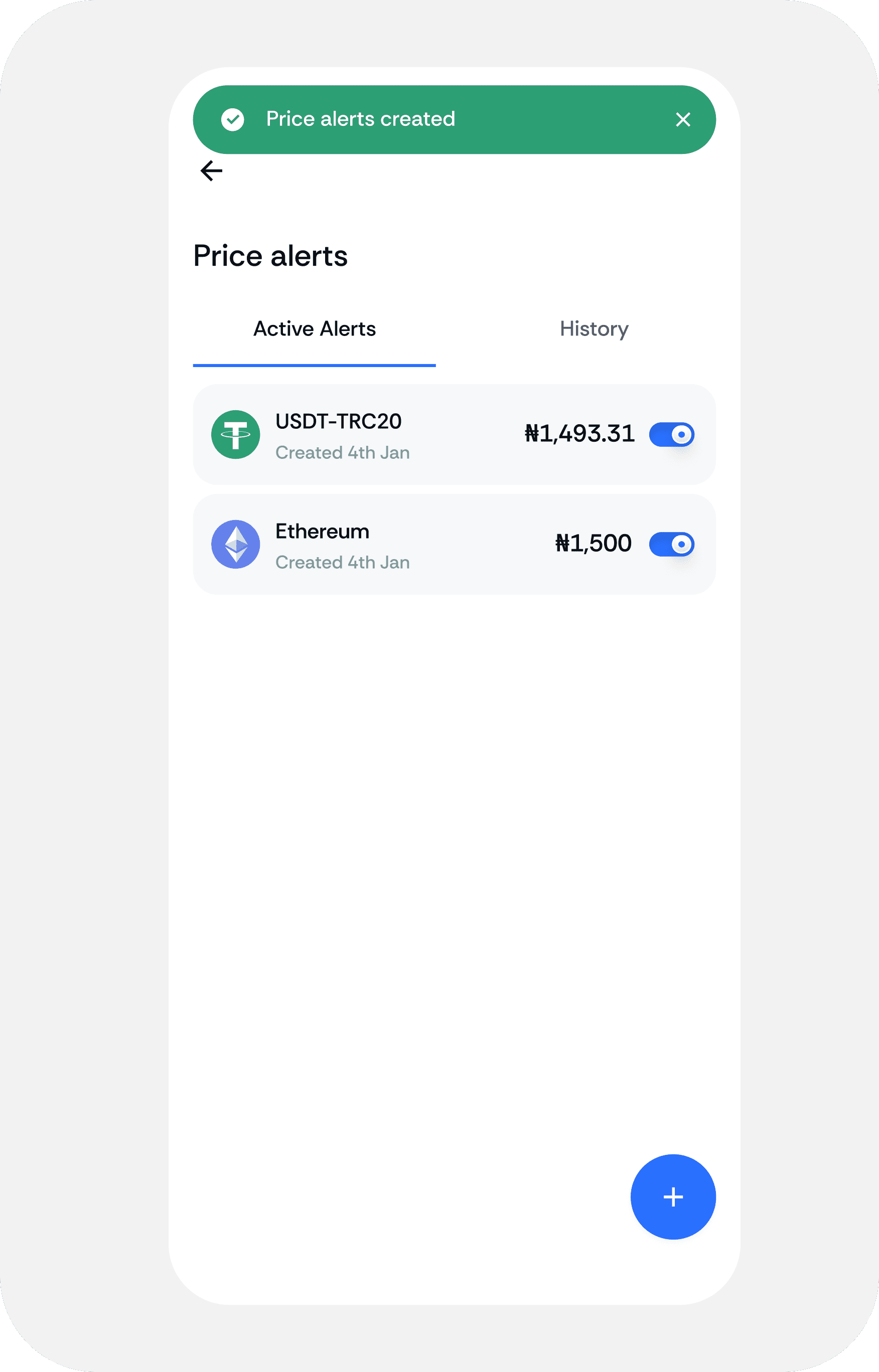Switch to the History tab
879x1372 pixels.
pos(594,329)
